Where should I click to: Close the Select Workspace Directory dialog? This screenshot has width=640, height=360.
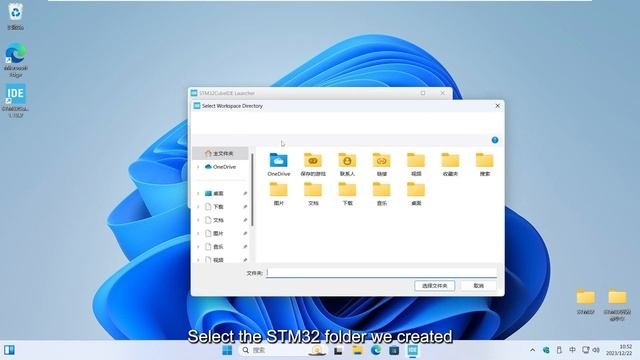tap(497, 106)
